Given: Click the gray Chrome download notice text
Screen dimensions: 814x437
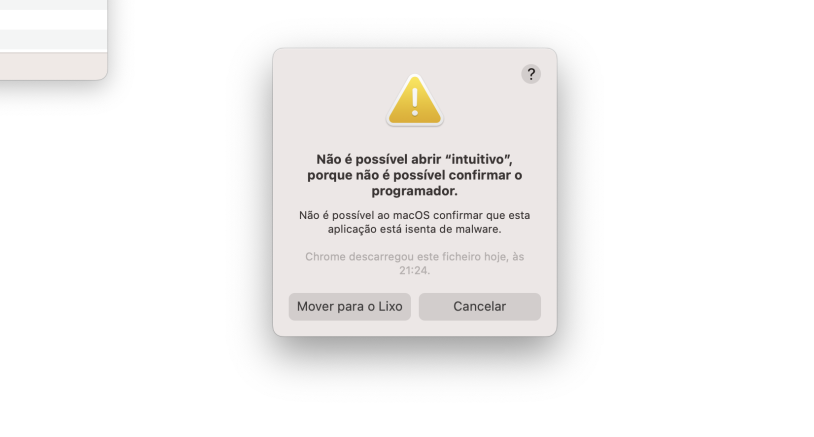Looking at the screenshot, I should click(x=414, y=263).
